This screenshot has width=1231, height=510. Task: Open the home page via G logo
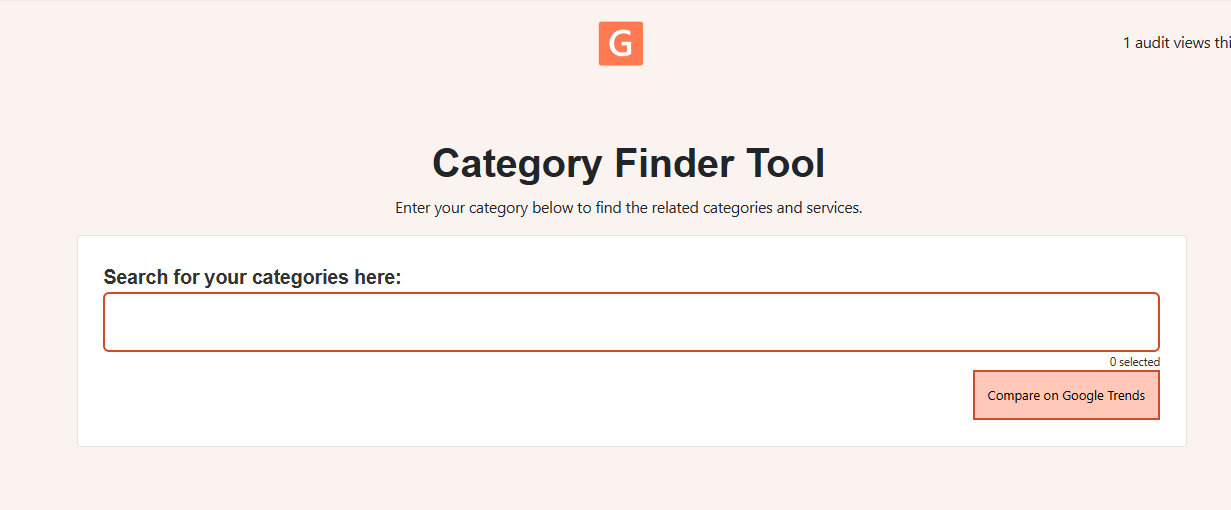point(620,44)
